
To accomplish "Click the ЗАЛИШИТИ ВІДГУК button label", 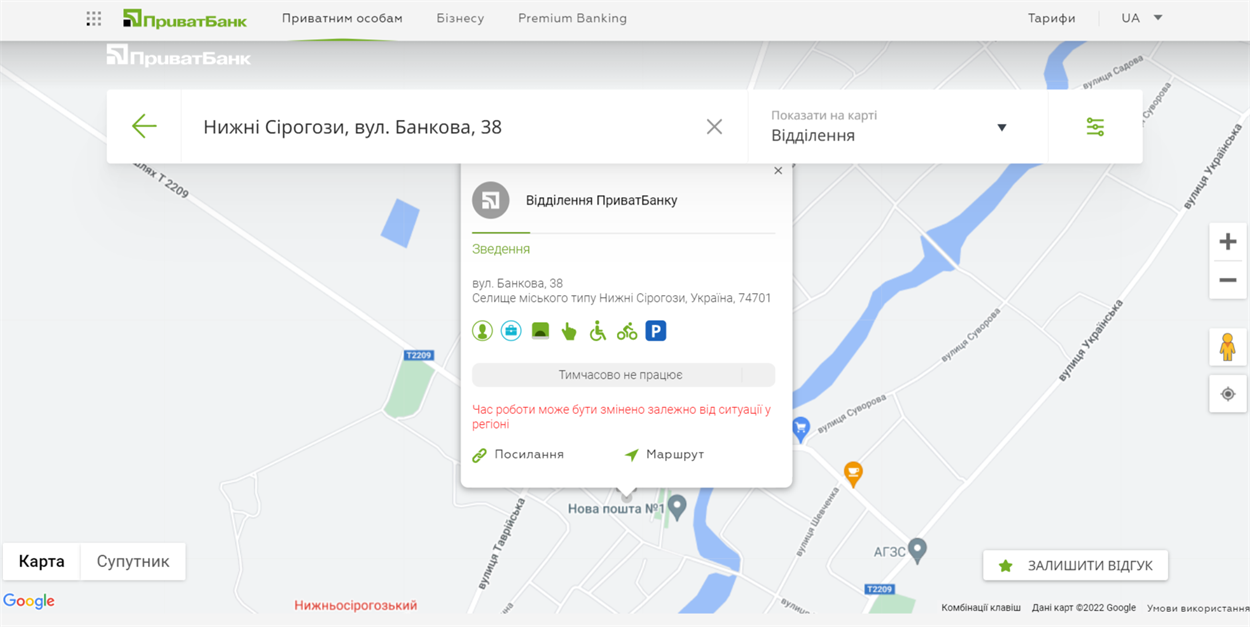I will [x=1090, y=566].
